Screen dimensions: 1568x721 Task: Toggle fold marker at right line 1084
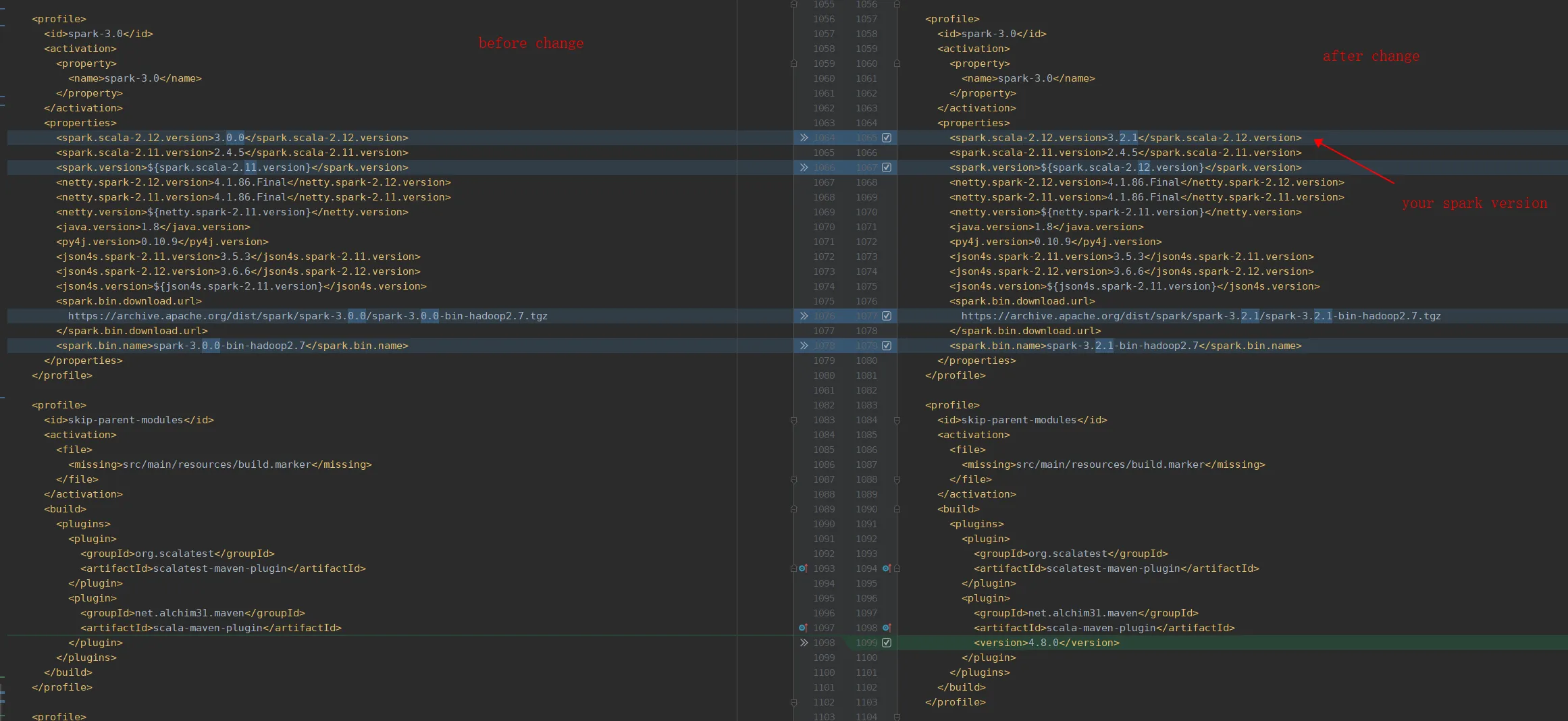click(897, 420)
